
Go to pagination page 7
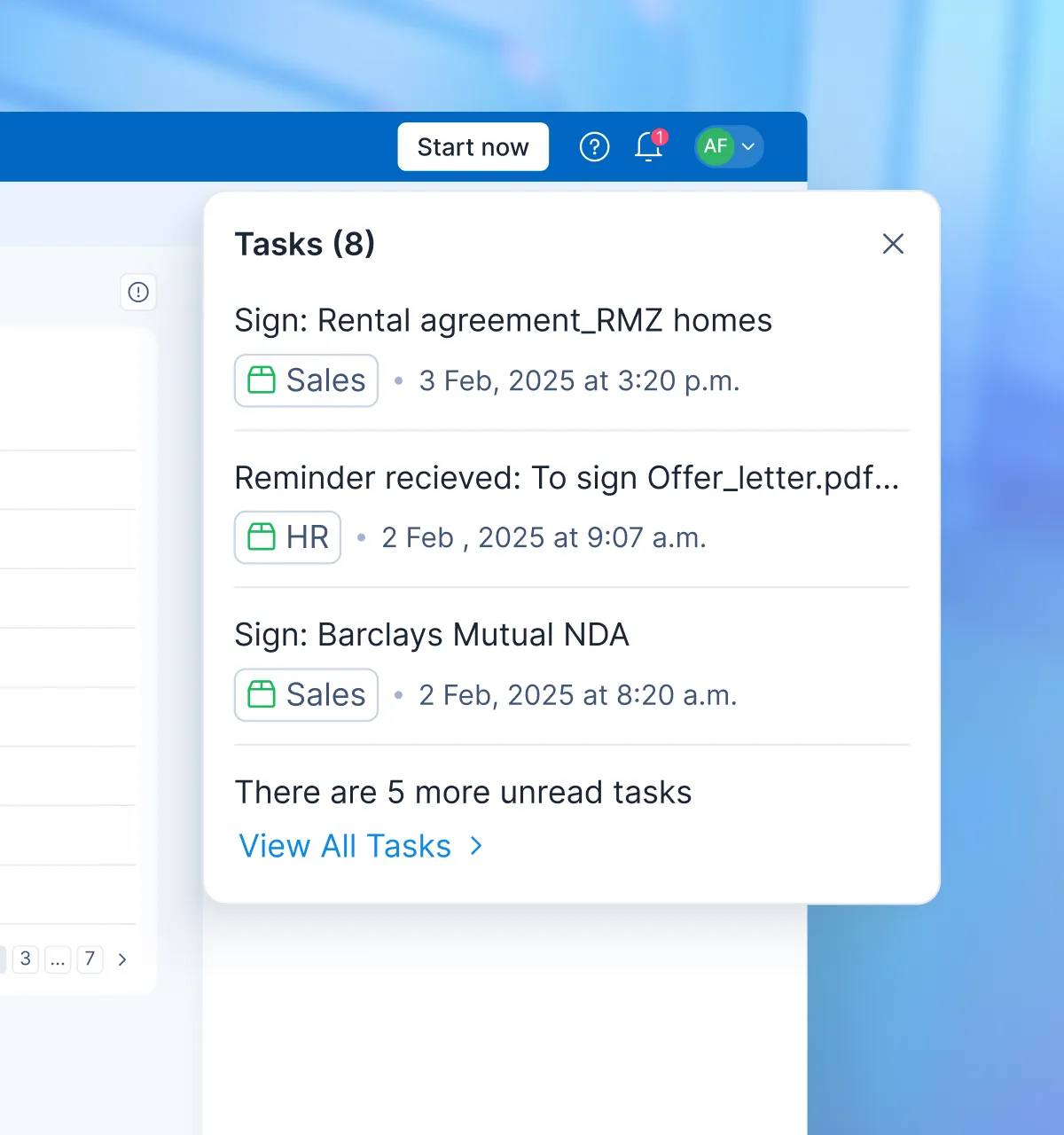pyautogui.click(x=90, y=959)
